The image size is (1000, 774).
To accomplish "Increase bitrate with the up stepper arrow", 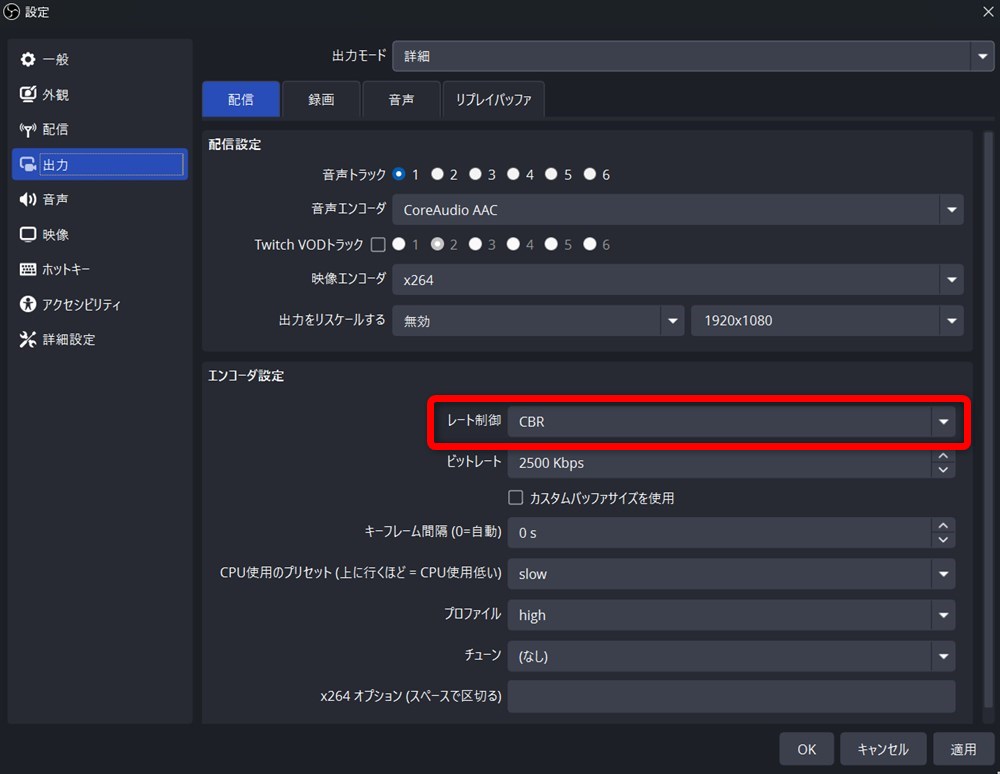I will tap(943, 456).
